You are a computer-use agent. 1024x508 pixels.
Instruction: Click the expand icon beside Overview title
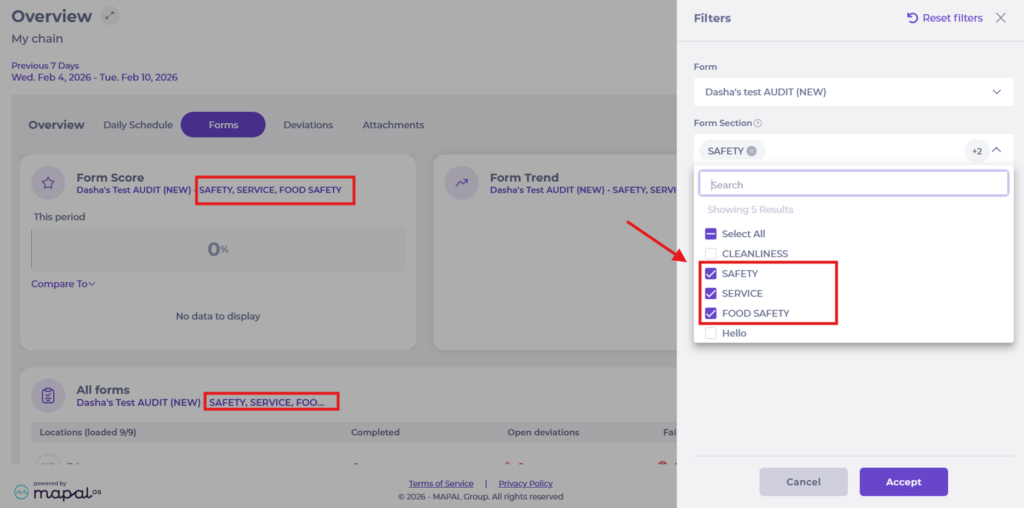pos(110,16)
